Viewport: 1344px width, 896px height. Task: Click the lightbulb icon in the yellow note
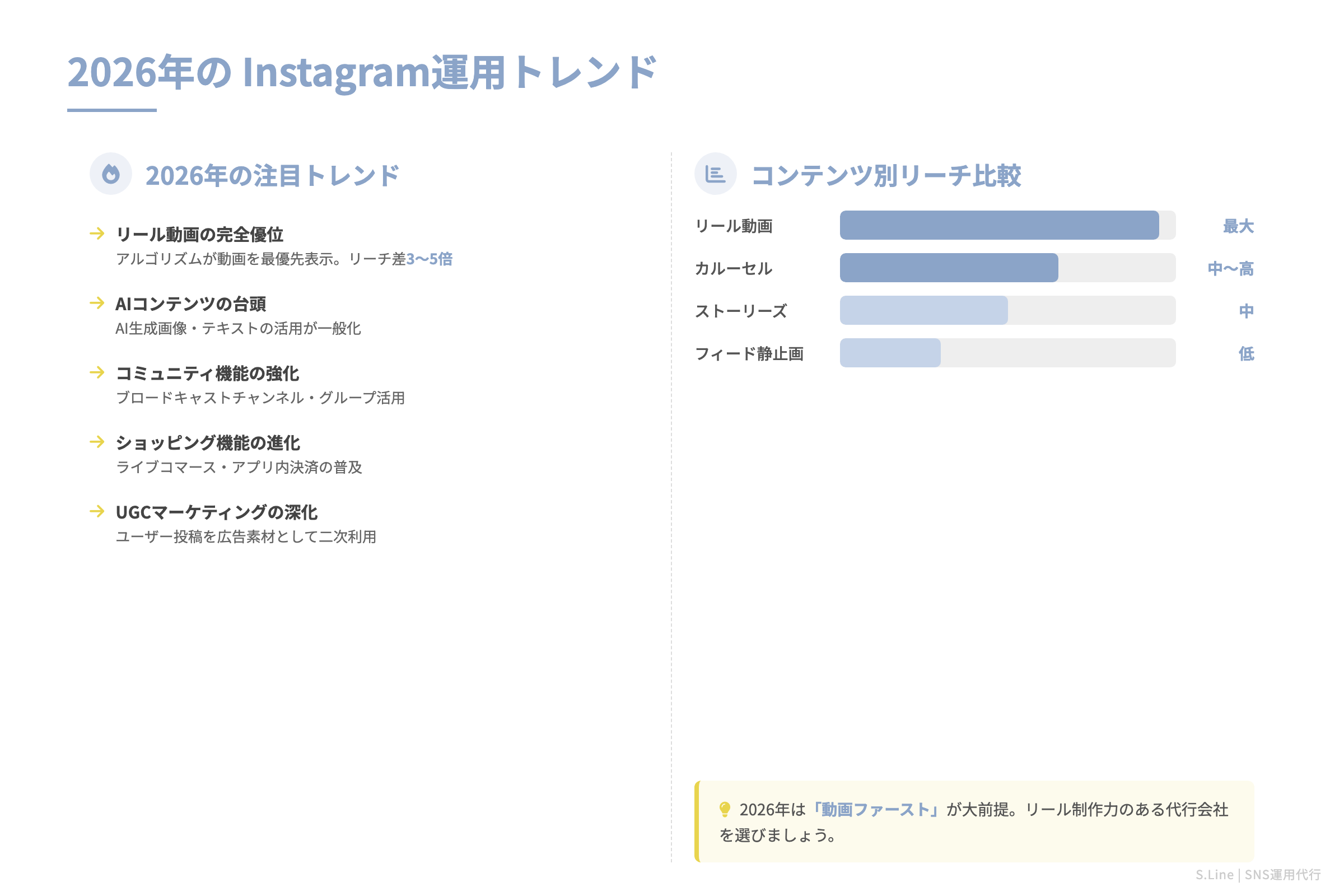tap(725, 809)
